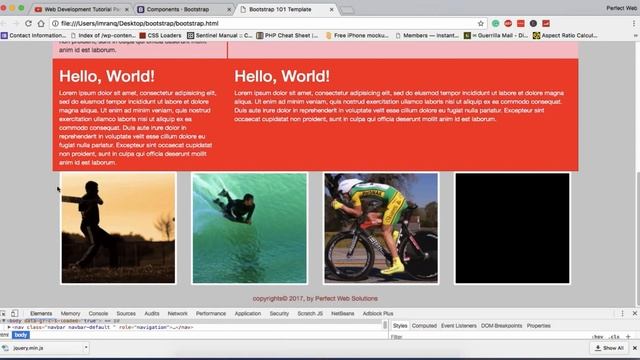Screen dimensions: 640x360
Task: Collapse the body element node
Action: pos(4,321)
